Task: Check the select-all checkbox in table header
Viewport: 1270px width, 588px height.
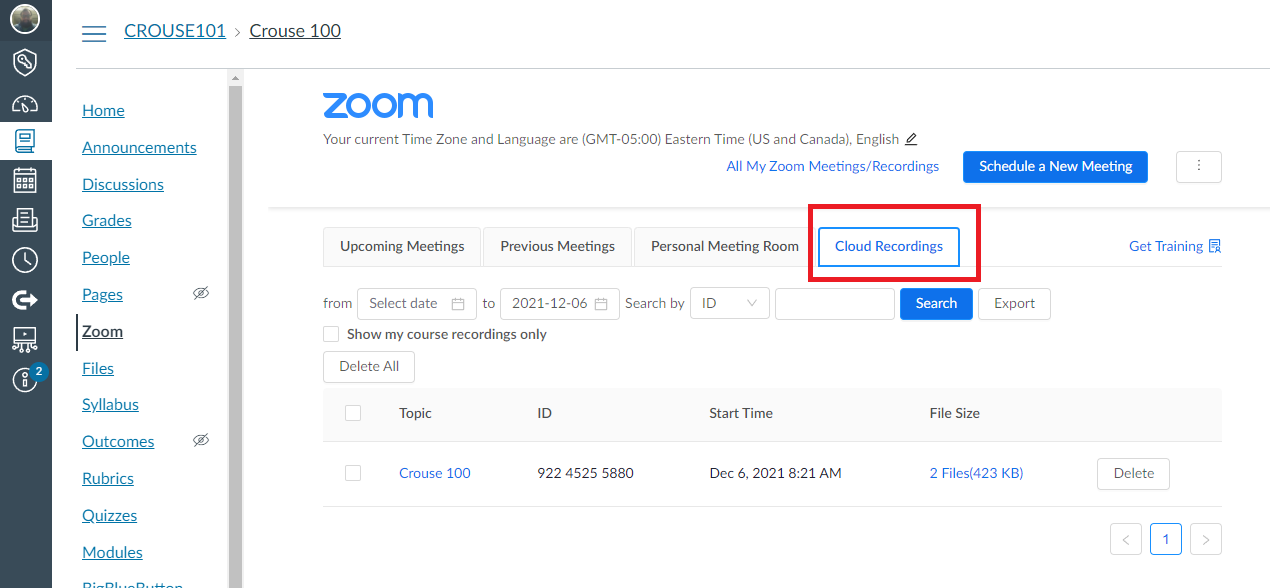Action: tap(352, 412)
